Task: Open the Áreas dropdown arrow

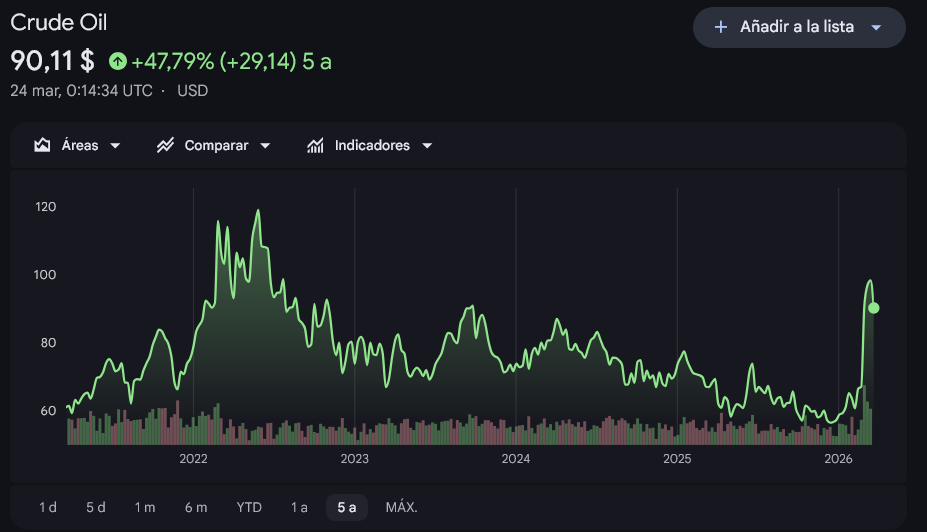Action: coord(115,146)
